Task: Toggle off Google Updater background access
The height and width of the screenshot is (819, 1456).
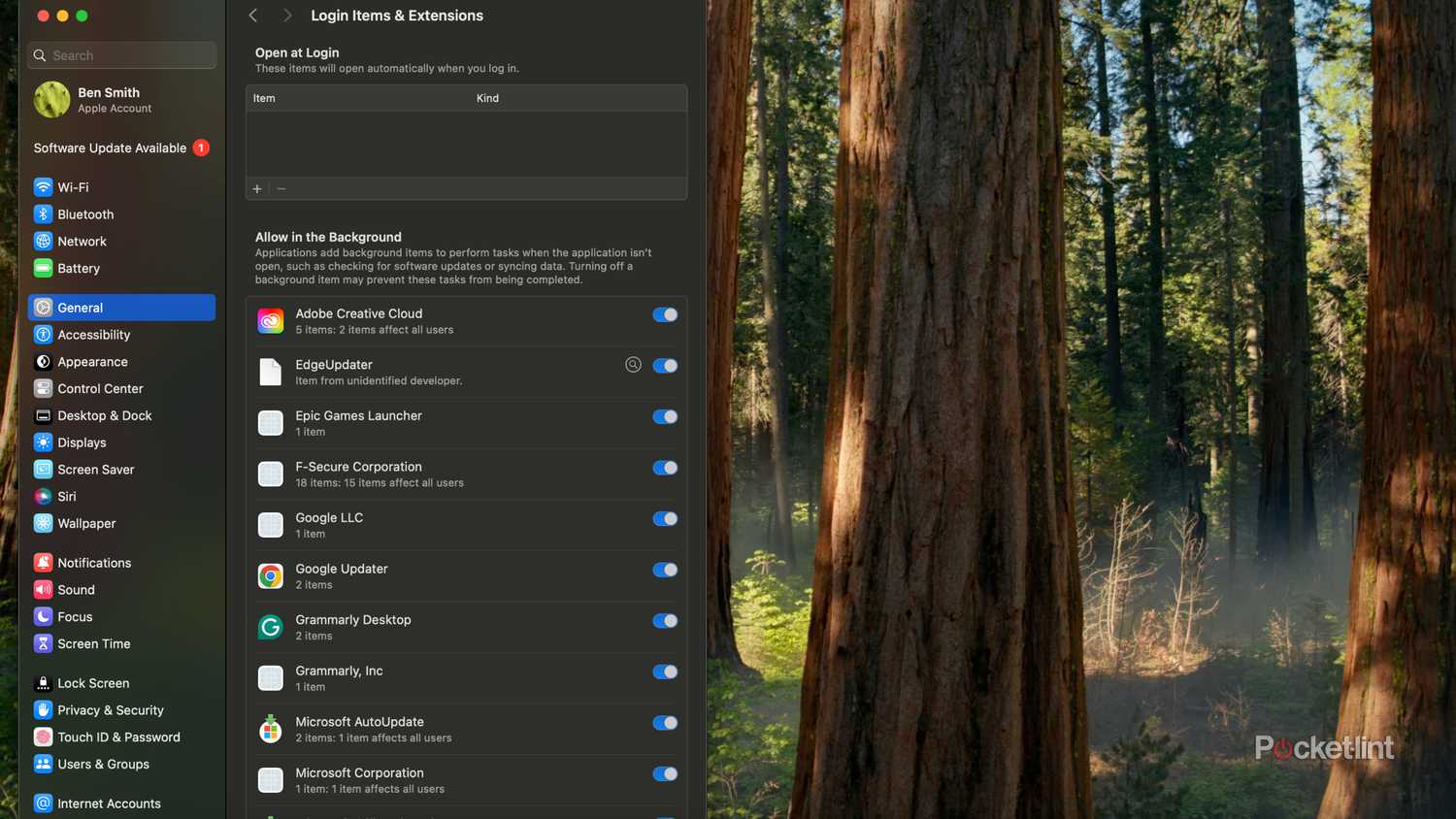Action: 665,570
